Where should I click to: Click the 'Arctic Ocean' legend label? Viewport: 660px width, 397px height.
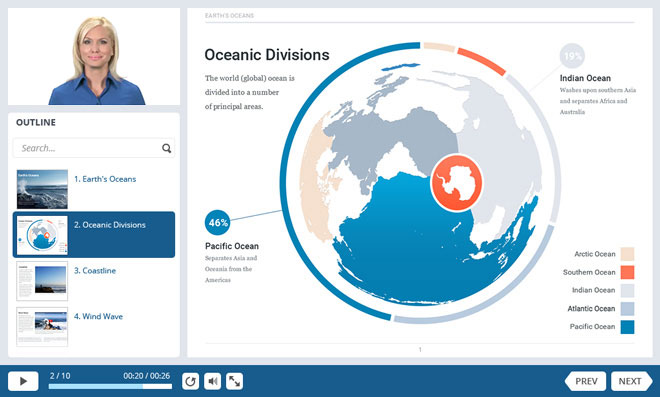595,254
